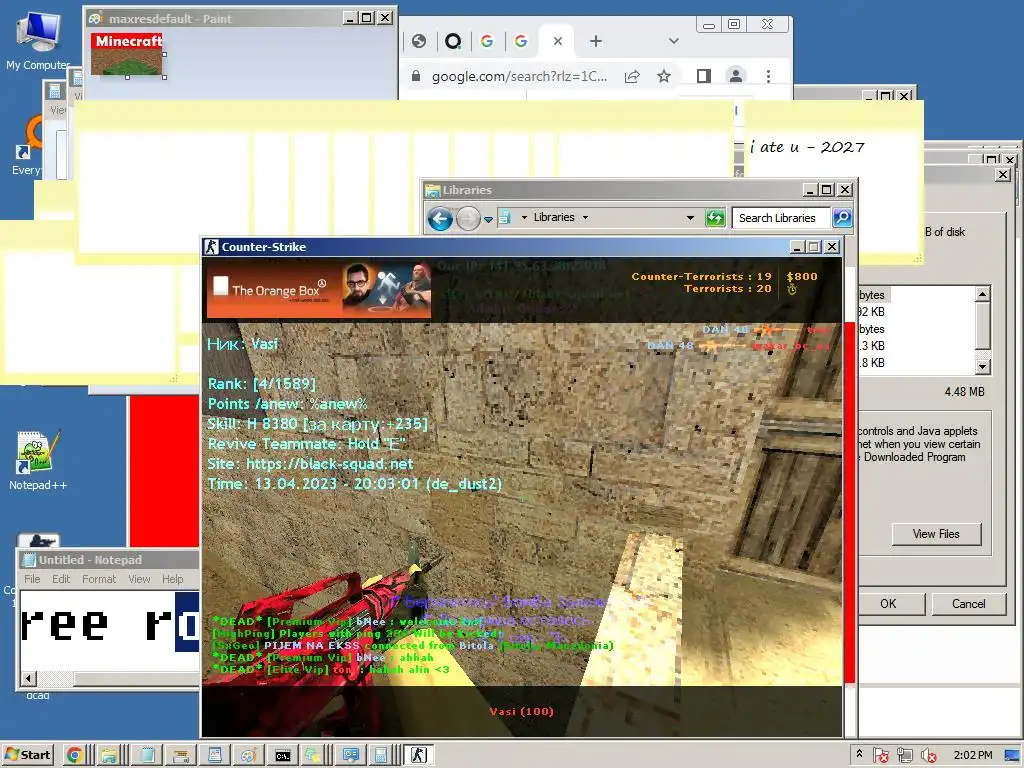The image size is (1024, 768).
Task: Click the Counter-Strike title bar icon
Action: pyautogui.click(x=211, y=247)
